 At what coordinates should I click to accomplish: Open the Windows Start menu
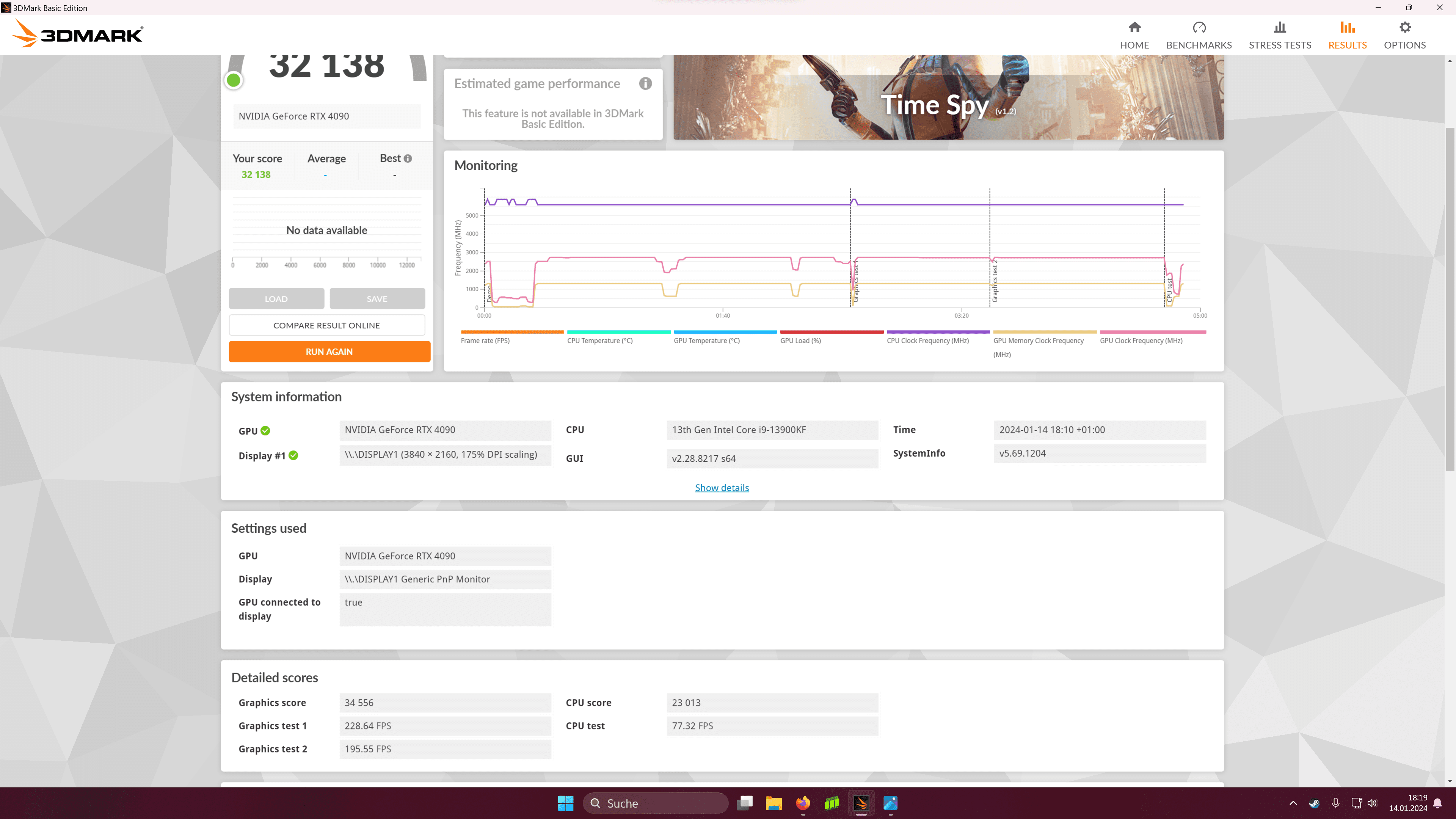pos(565,803)
